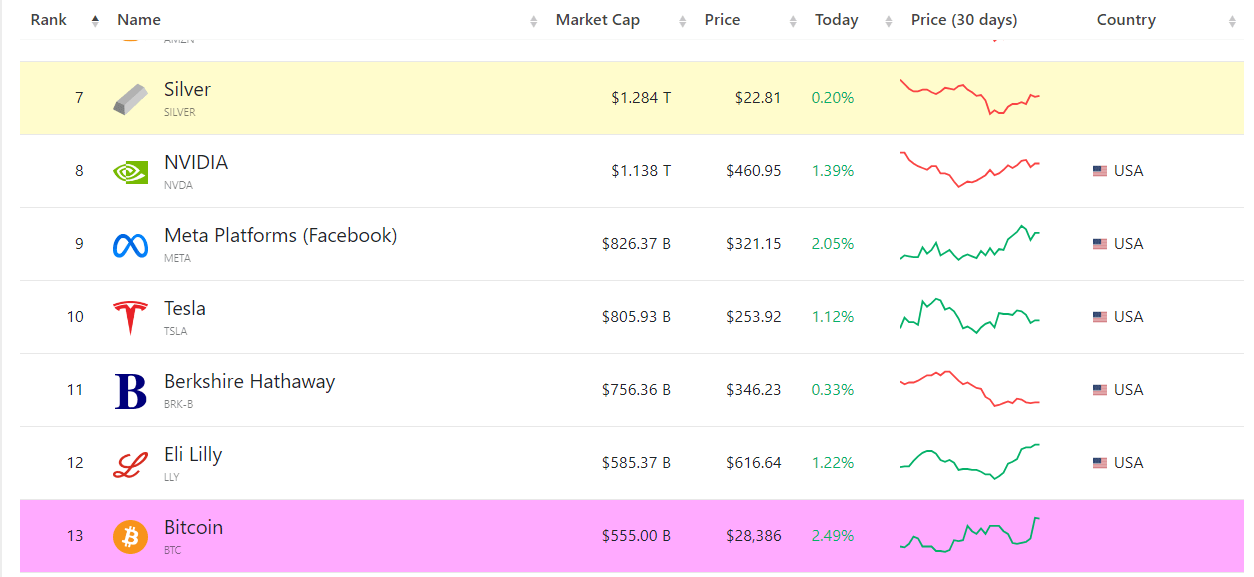Click Tesla market cap $805.93 B

point(636,317)
